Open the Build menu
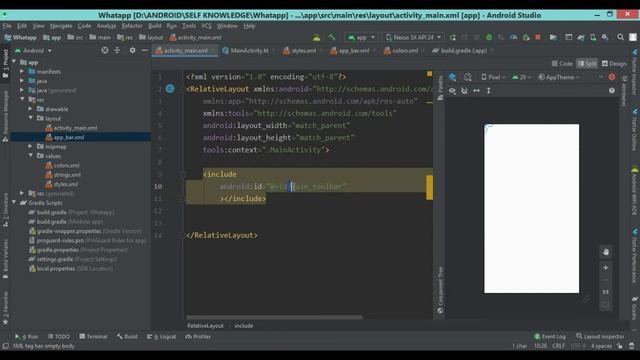This screenshot has height=360, width=640. [154, 26]
